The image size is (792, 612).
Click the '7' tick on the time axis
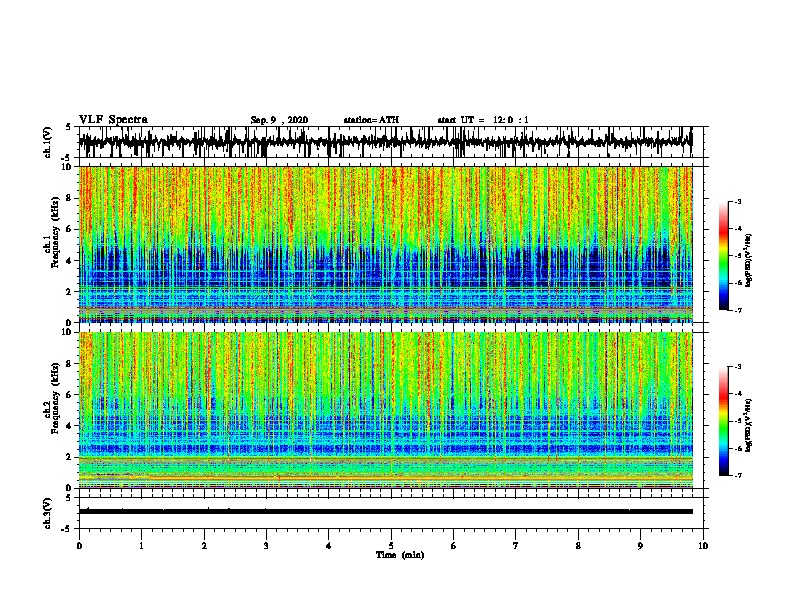click(516, 546)
